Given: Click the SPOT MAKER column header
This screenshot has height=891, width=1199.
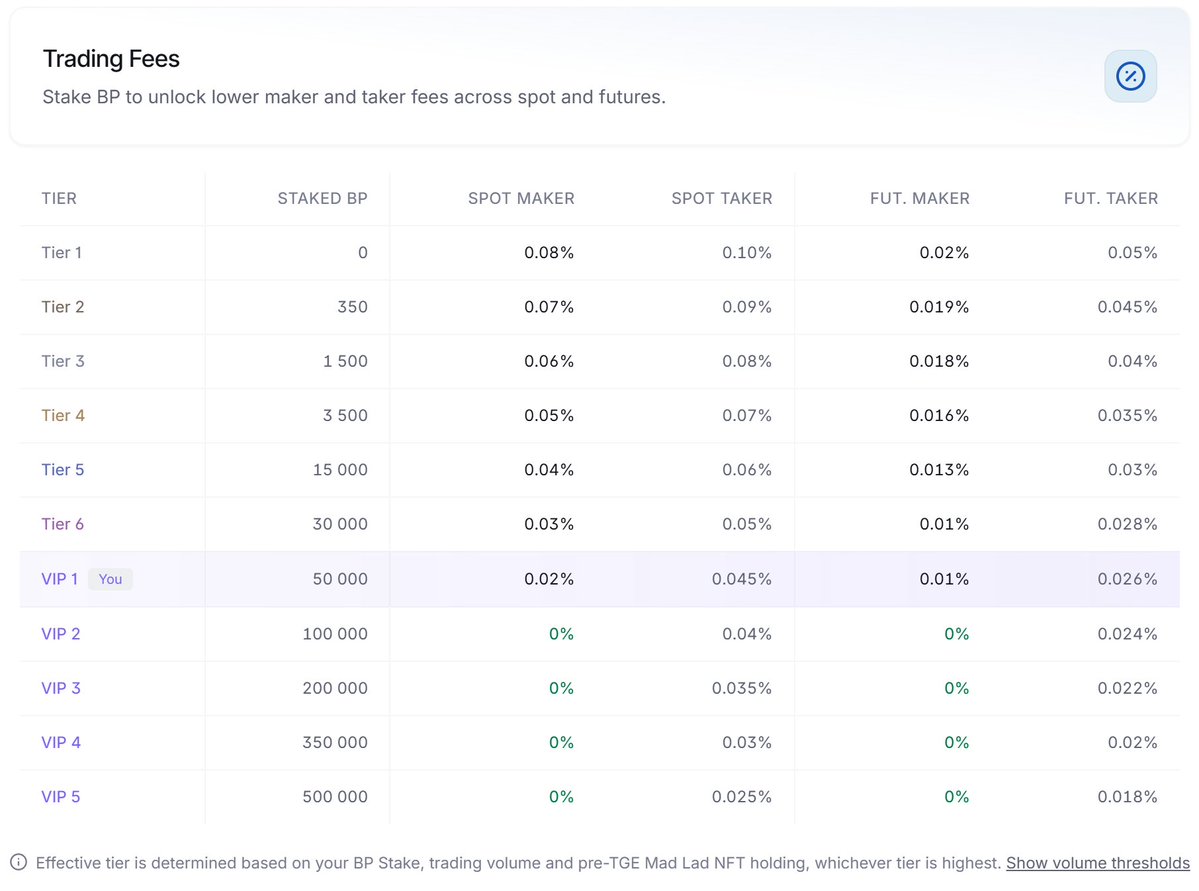Looking at the screenshot, I should pos(521,198).
